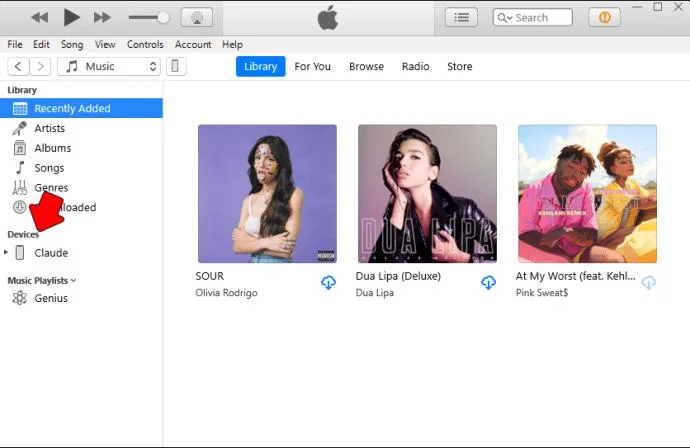This screenshot has width=690, height=448.
Task: Click the music note icon in media dropdown
Action: pos(72,66)
